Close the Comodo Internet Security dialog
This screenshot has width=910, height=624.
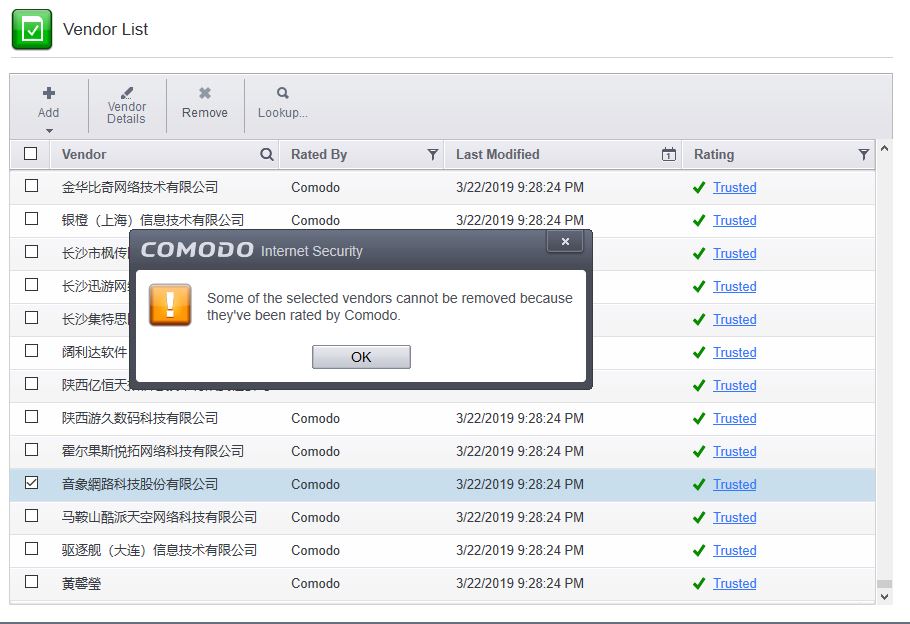tap(565, 241)
